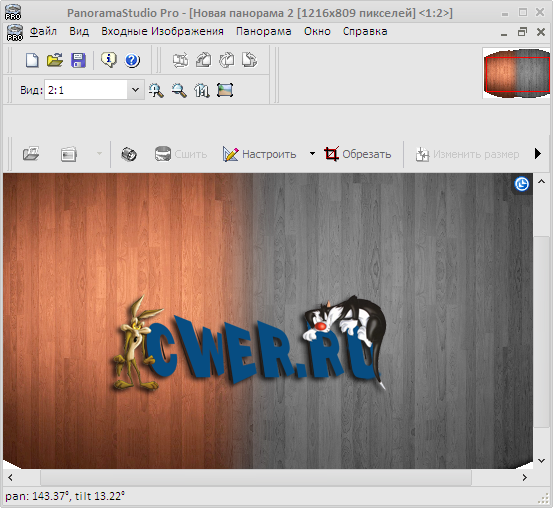Open the Входные Изображения menu
553x508 pixels.
click(162, 31)
